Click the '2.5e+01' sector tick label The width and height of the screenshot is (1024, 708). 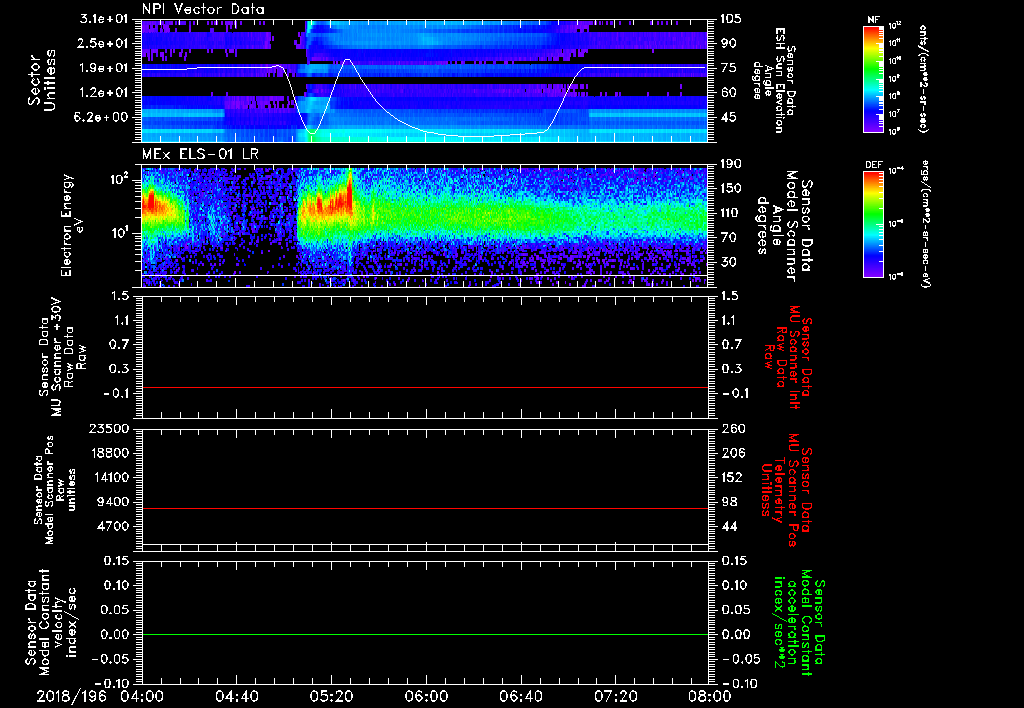101,43
